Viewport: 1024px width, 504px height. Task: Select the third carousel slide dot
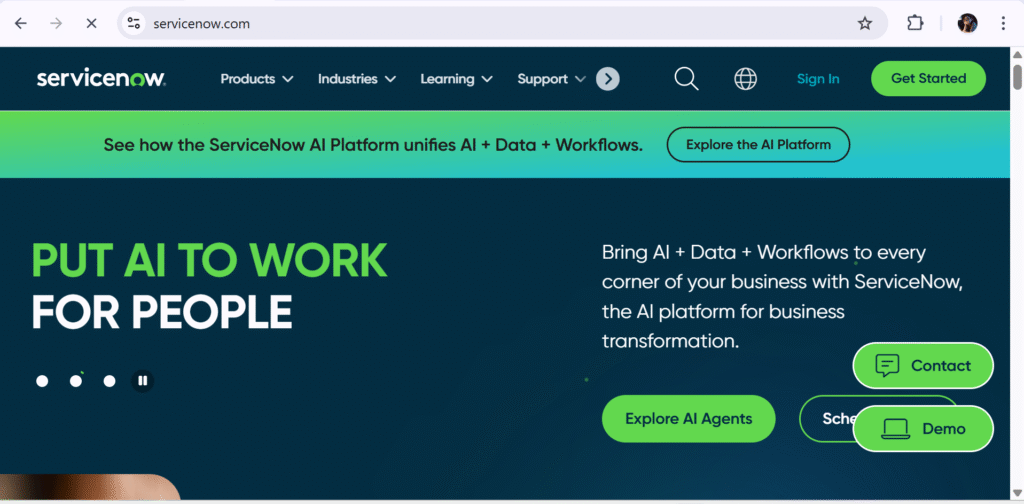109,381
